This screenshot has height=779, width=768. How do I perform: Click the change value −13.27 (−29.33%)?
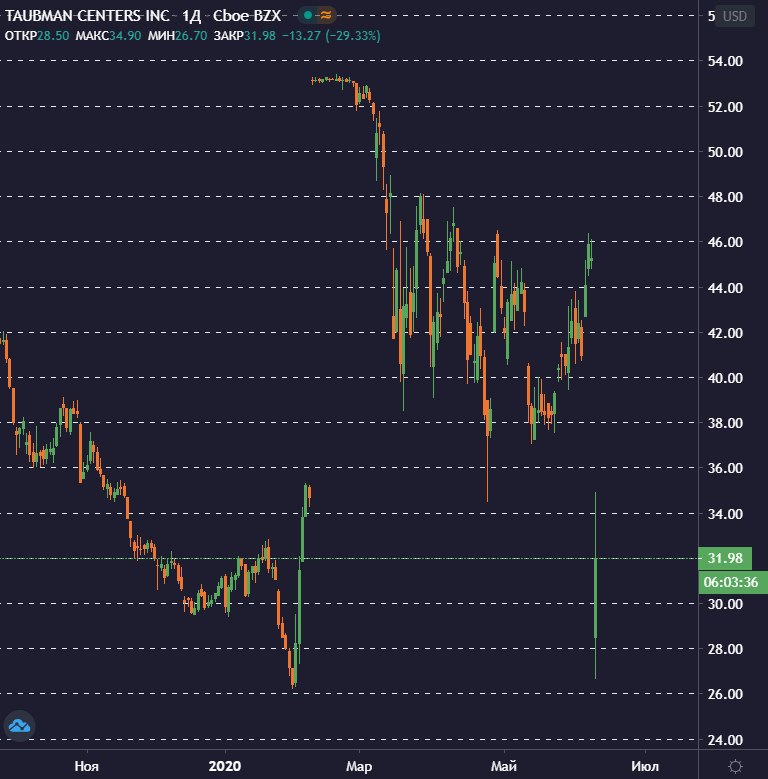(331, 36)
